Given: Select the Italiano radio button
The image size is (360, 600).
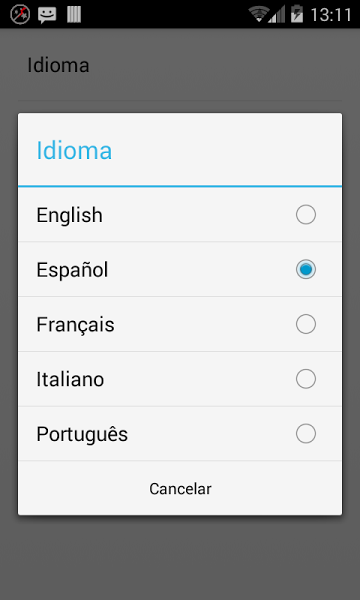Looking at the screenshot, I should pos(306,379).
